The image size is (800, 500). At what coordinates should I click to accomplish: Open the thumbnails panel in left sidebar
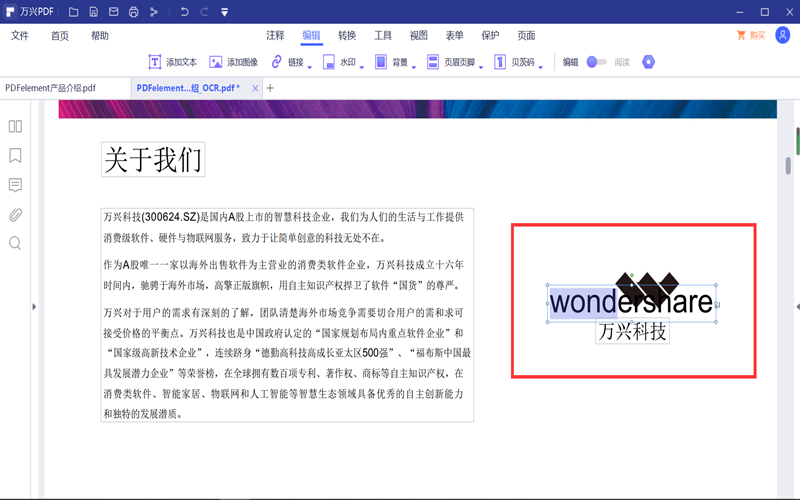[15, 127]
